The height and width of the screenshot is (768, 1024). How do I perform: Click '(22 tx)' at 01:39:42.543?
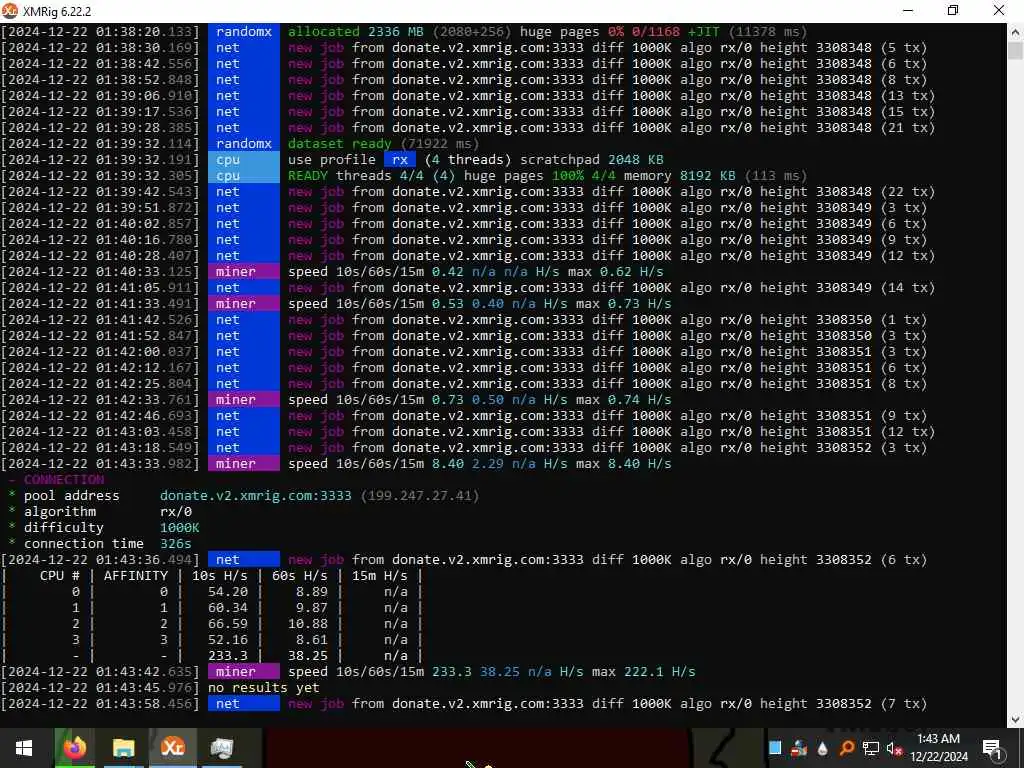(908, 191)
